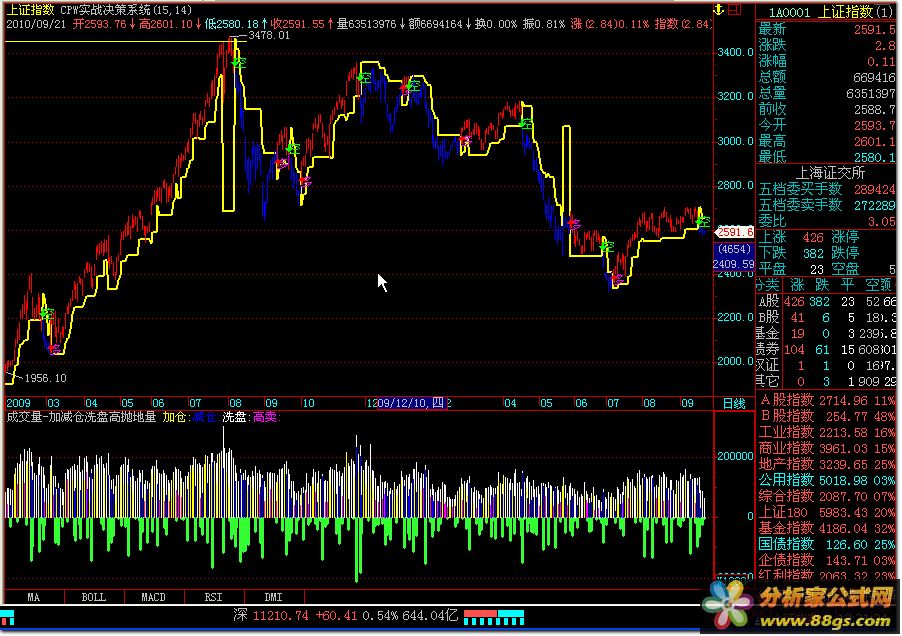Screen dimensions: 902x636
Task: Click the B股指数 254.77 row
Action: coord(827,416)
